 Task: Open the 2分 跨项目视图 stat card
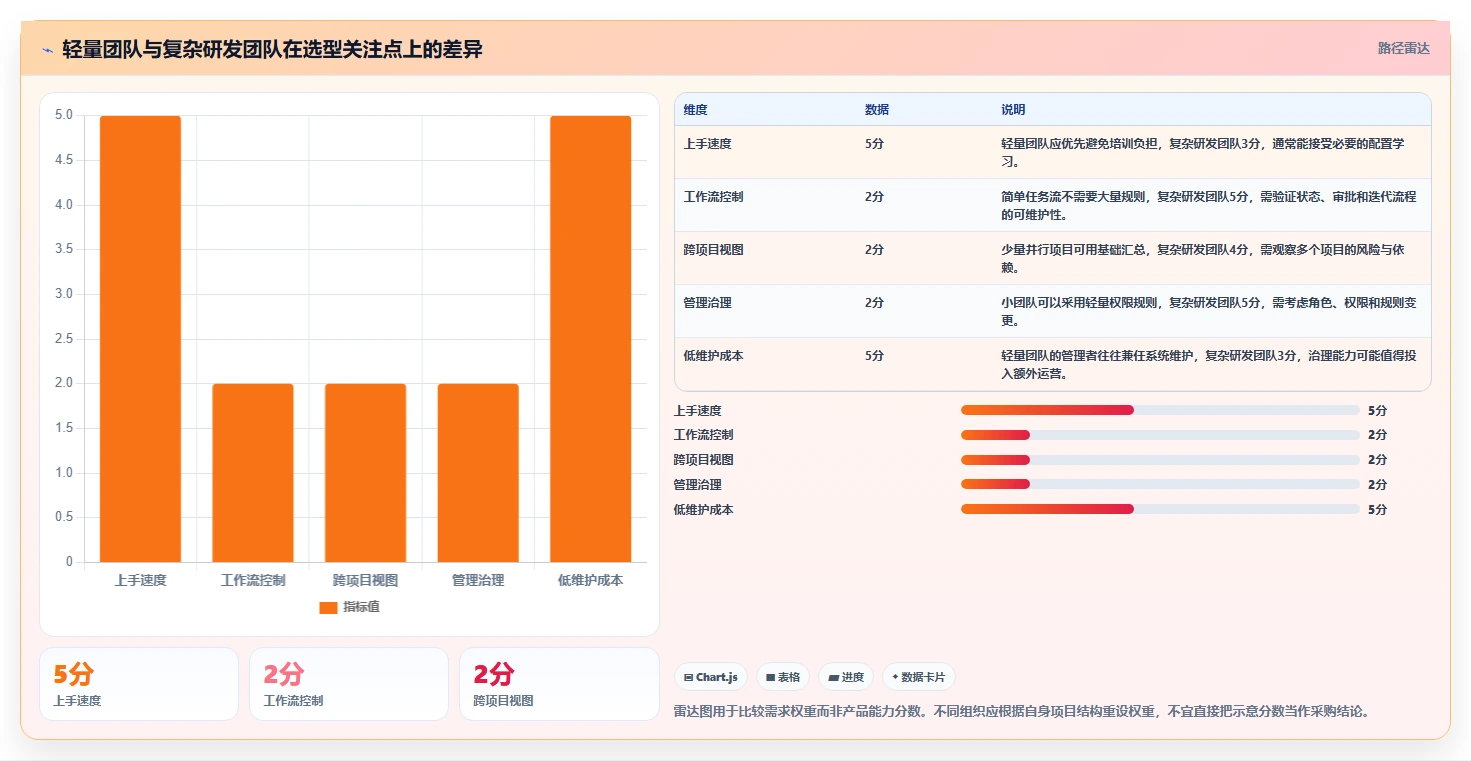click(x=559, y=684)
